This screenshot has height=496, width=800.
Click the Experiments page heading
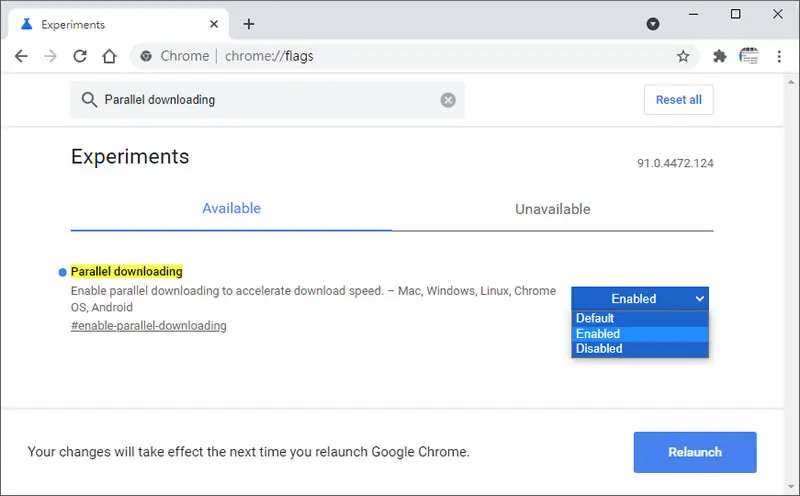(x=130, y=157)
